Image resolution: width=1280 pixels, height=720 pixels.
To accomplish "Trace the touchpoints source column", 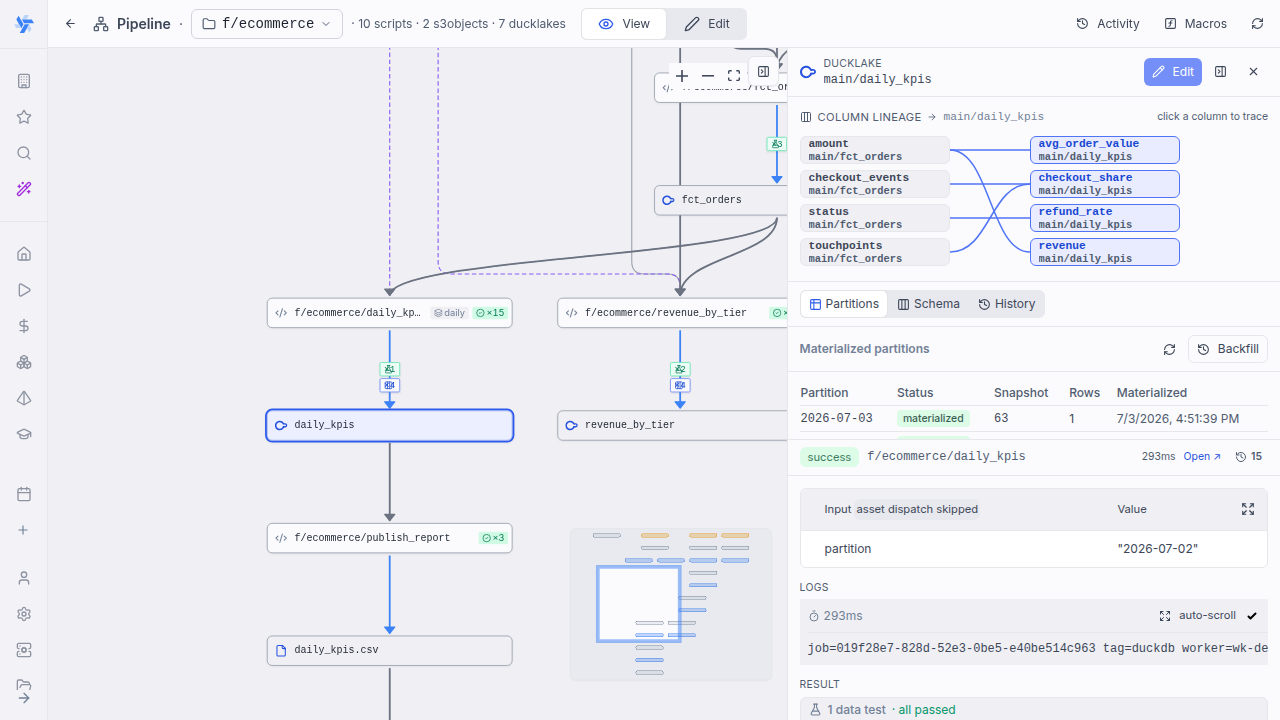I will tap(875, 252).
